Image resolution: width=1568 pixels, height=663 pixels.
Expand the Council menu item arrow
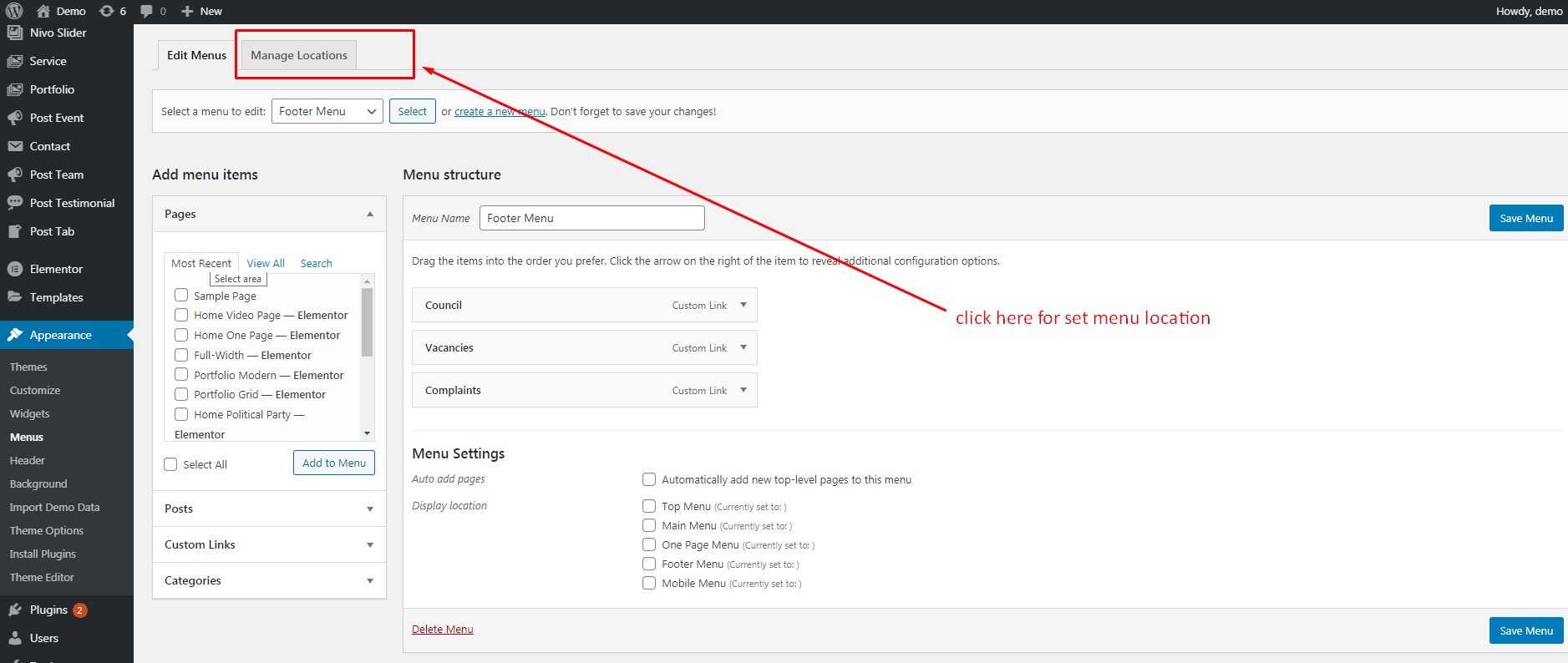(743, 305)
